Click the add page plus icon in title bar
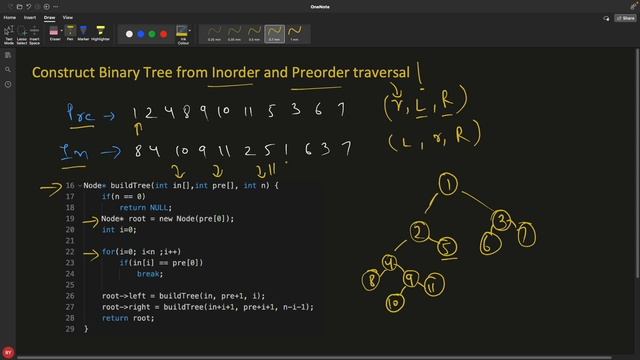 pyautogui.click(x=47, y=7)
